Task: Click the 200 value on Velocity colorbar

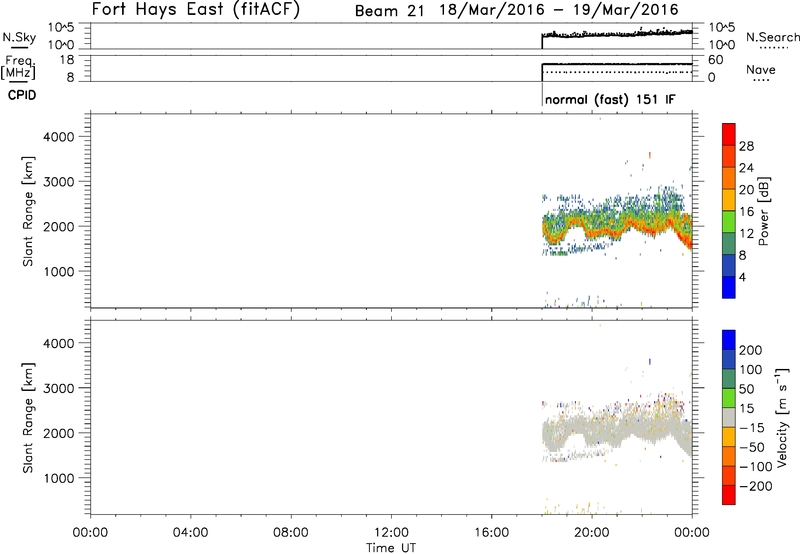Action: click(x=751, y=350)
